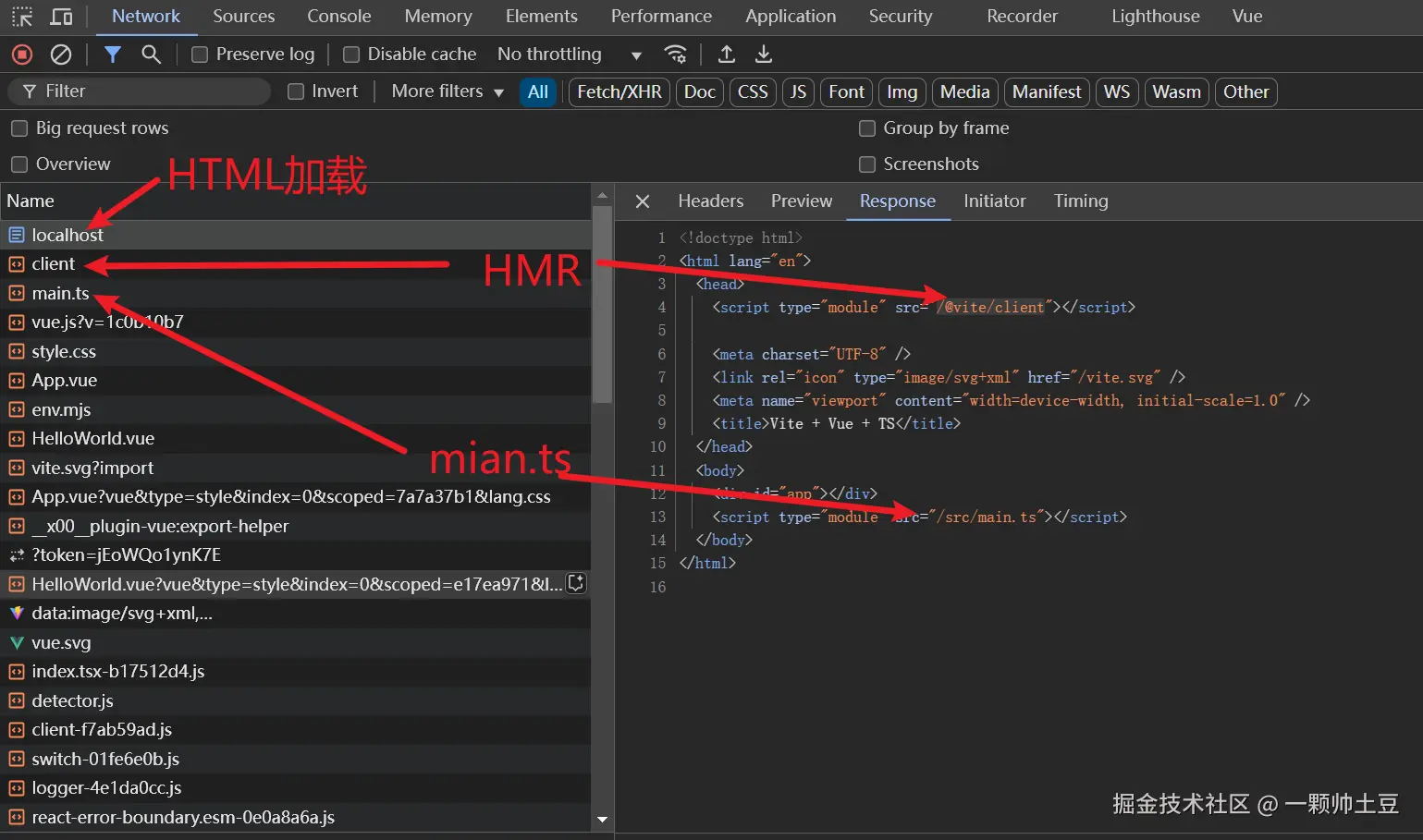
Task: Open the Headers tab of the request
Action: (x=710, y=201)
